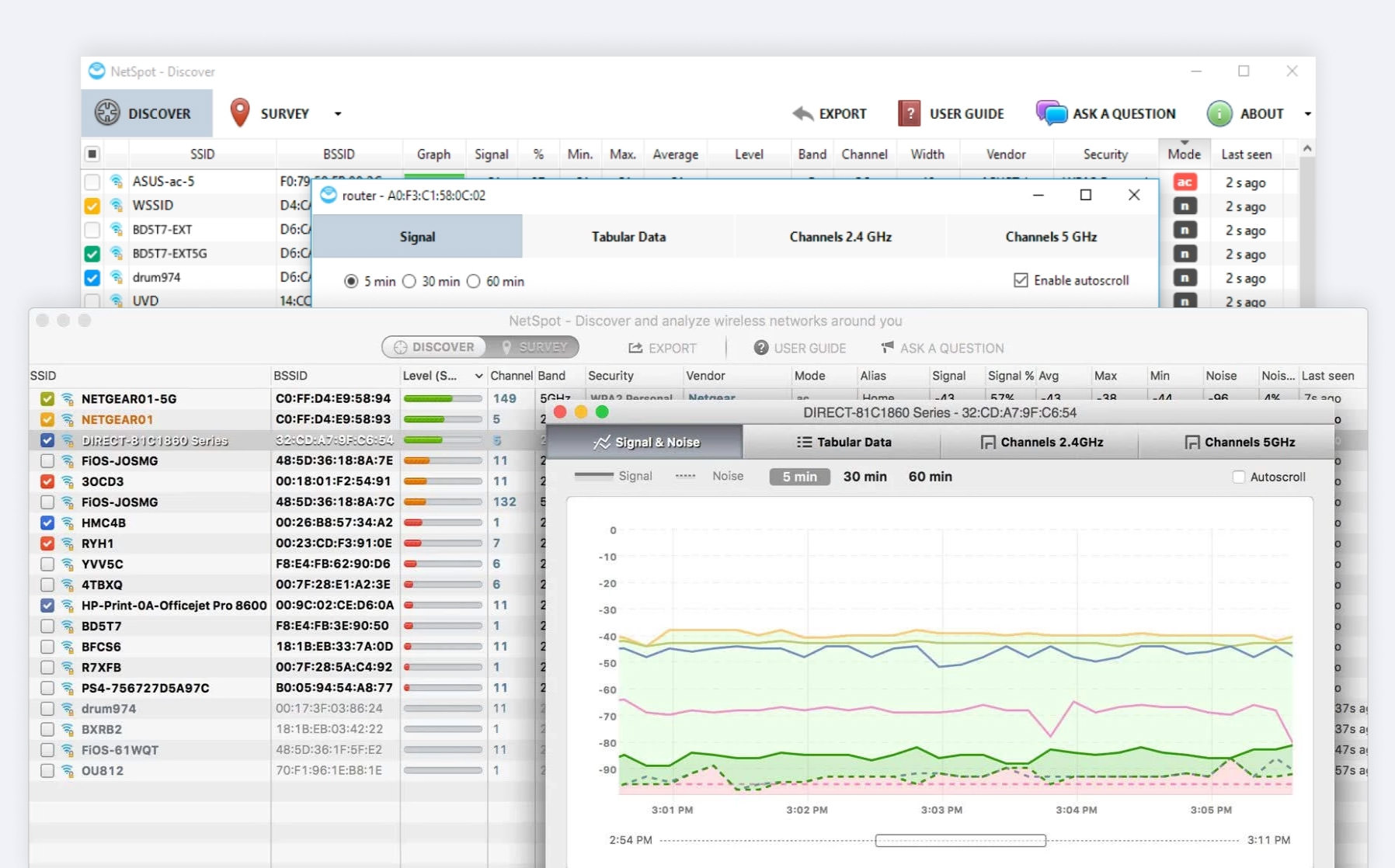Screen dimensions: 1395x868
Task: Click the Windows list scrollbar up arrow
Action: (1307, 148)
